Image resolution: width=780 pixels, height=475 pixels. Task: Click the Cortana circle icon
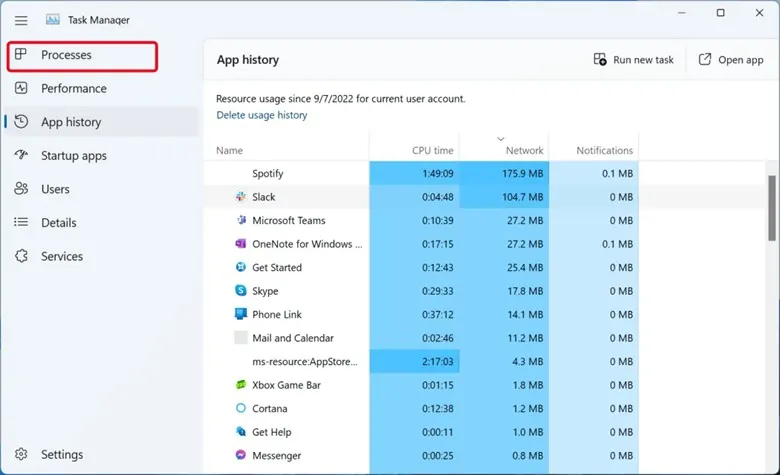click(241, 408)
